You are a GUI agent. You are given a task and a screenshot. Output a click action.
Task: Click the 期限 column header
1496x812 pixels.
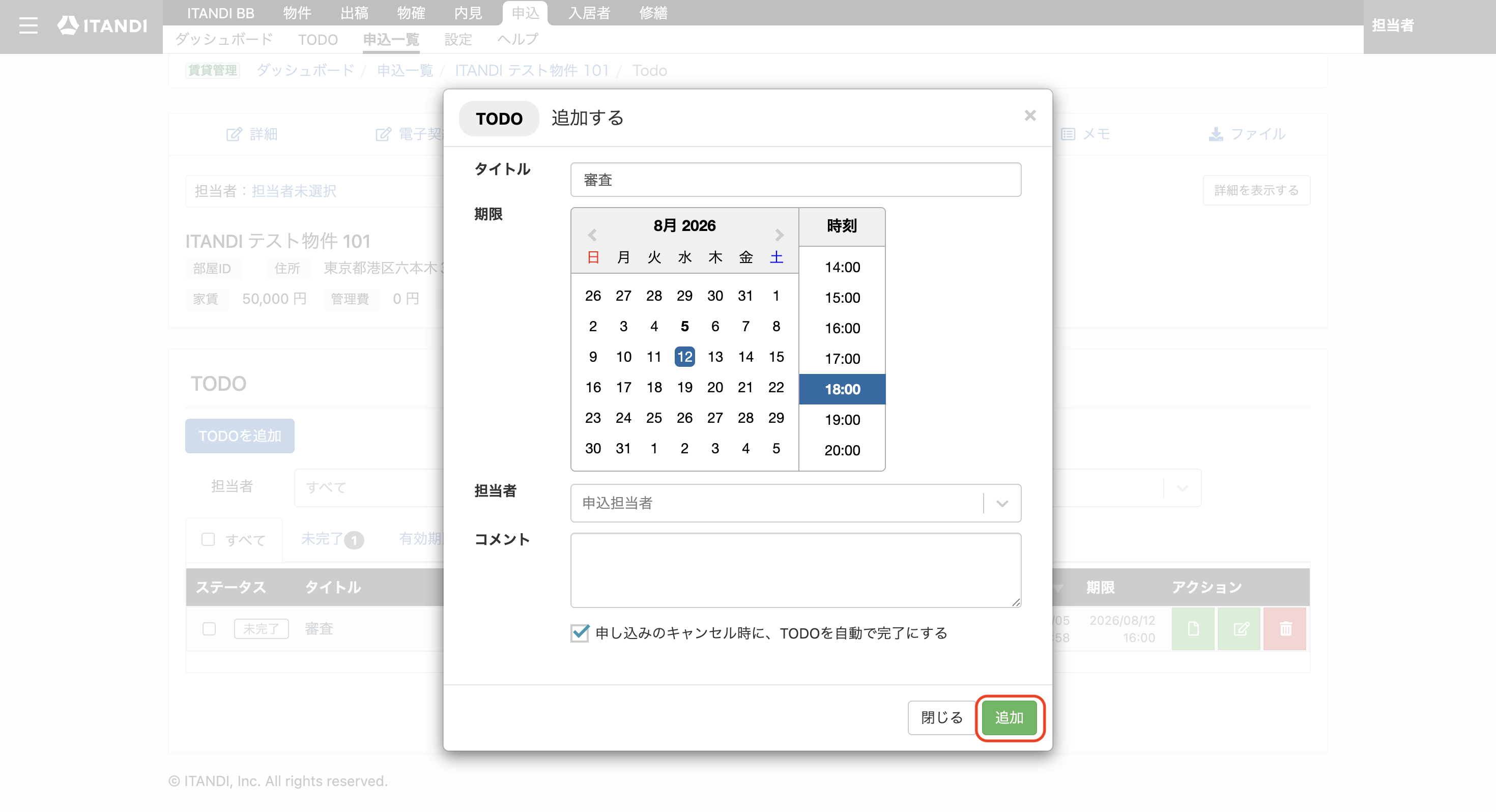tap(1100, 587)
